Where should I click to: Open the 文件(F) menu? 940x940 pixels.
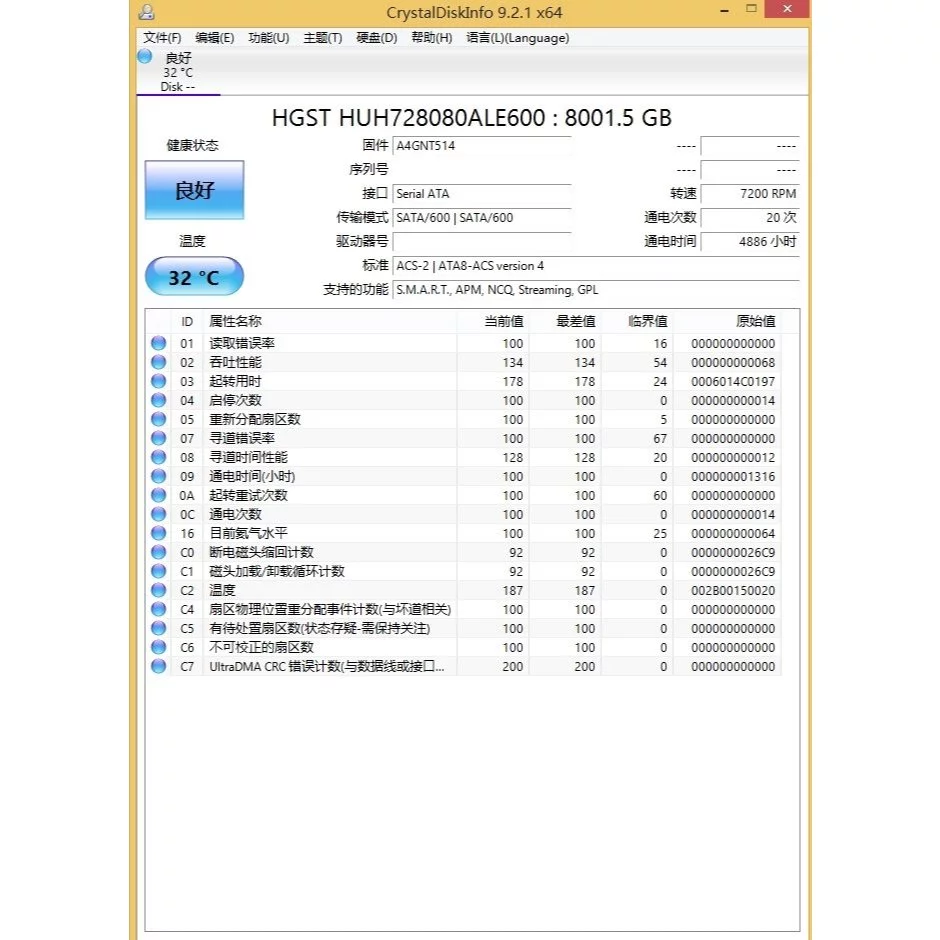[x=162, y=38]
